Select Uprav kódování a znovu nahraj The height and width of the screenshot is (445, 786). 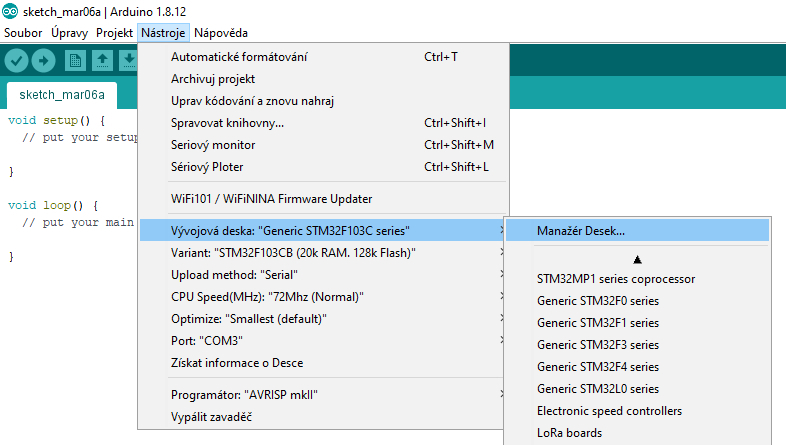tap(323, 101)
